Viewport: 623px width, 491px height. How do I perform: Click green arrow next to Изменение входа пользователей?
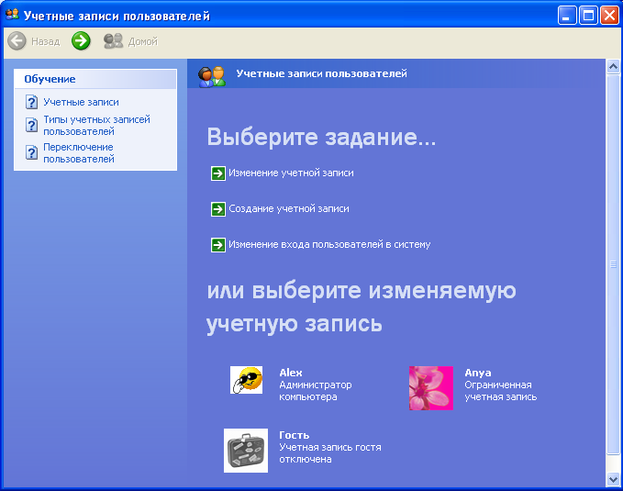pos(218,245)
